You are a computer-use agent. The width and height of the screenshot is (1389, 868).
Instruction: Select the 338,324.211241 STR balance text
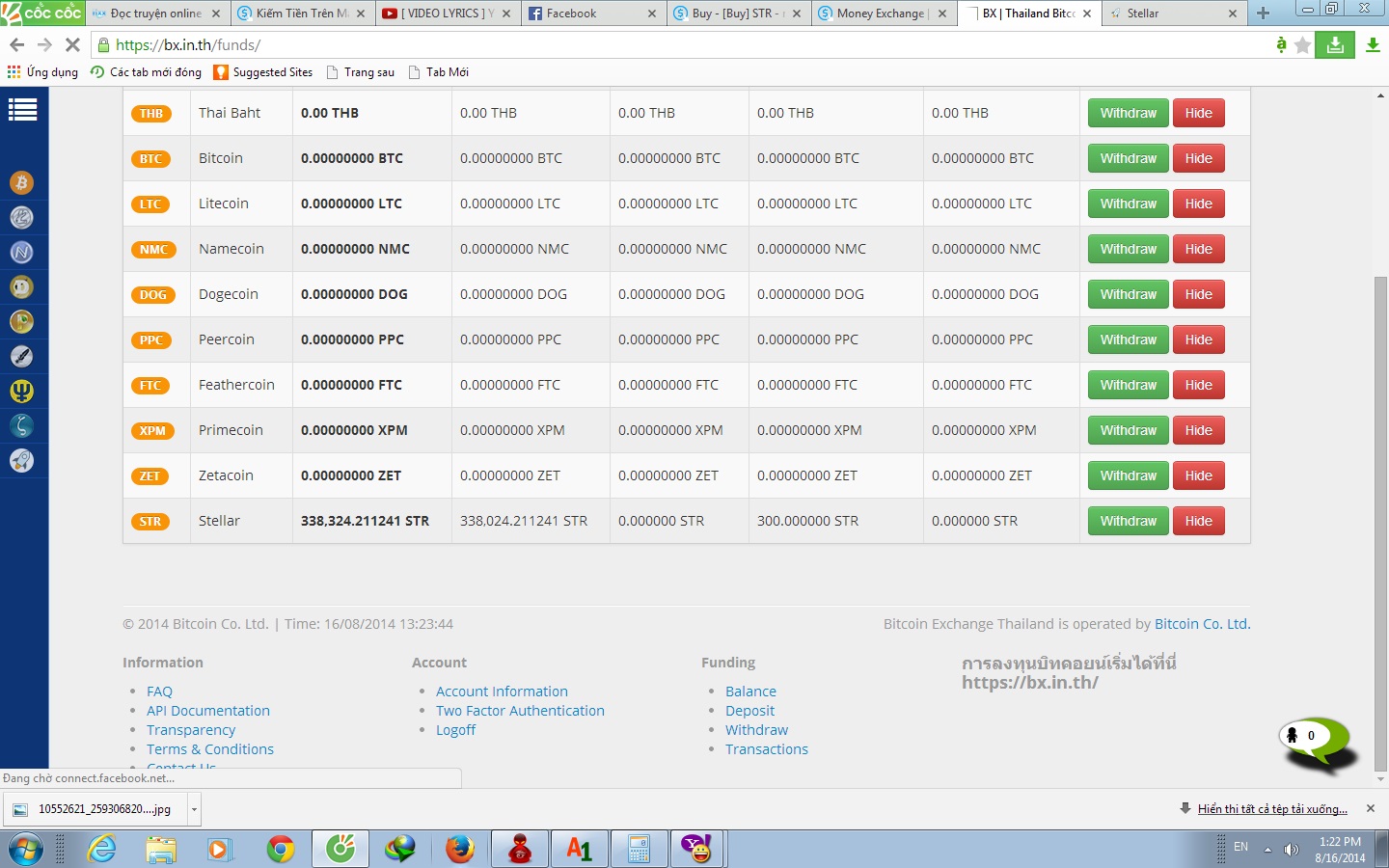coord(365,521)
